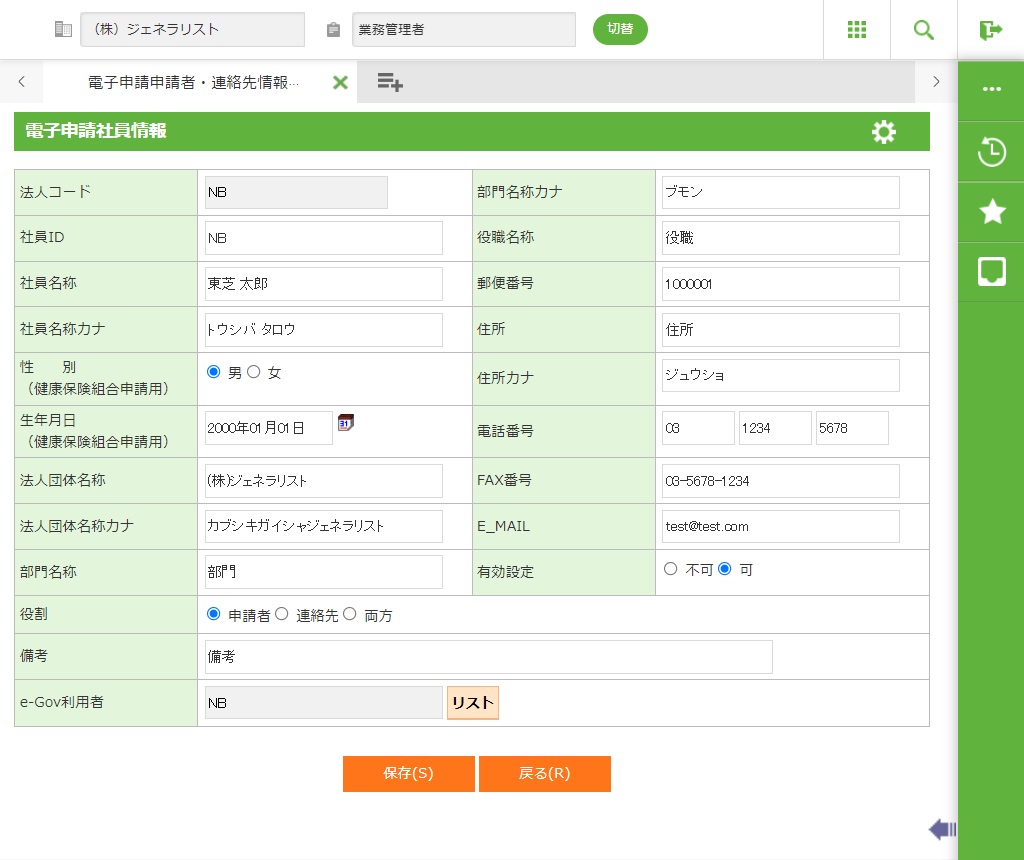The height and width of the screenshot is (860, 1024).
Task: Open the history clock icon in sidebar
Action: [x=991, y=153]
